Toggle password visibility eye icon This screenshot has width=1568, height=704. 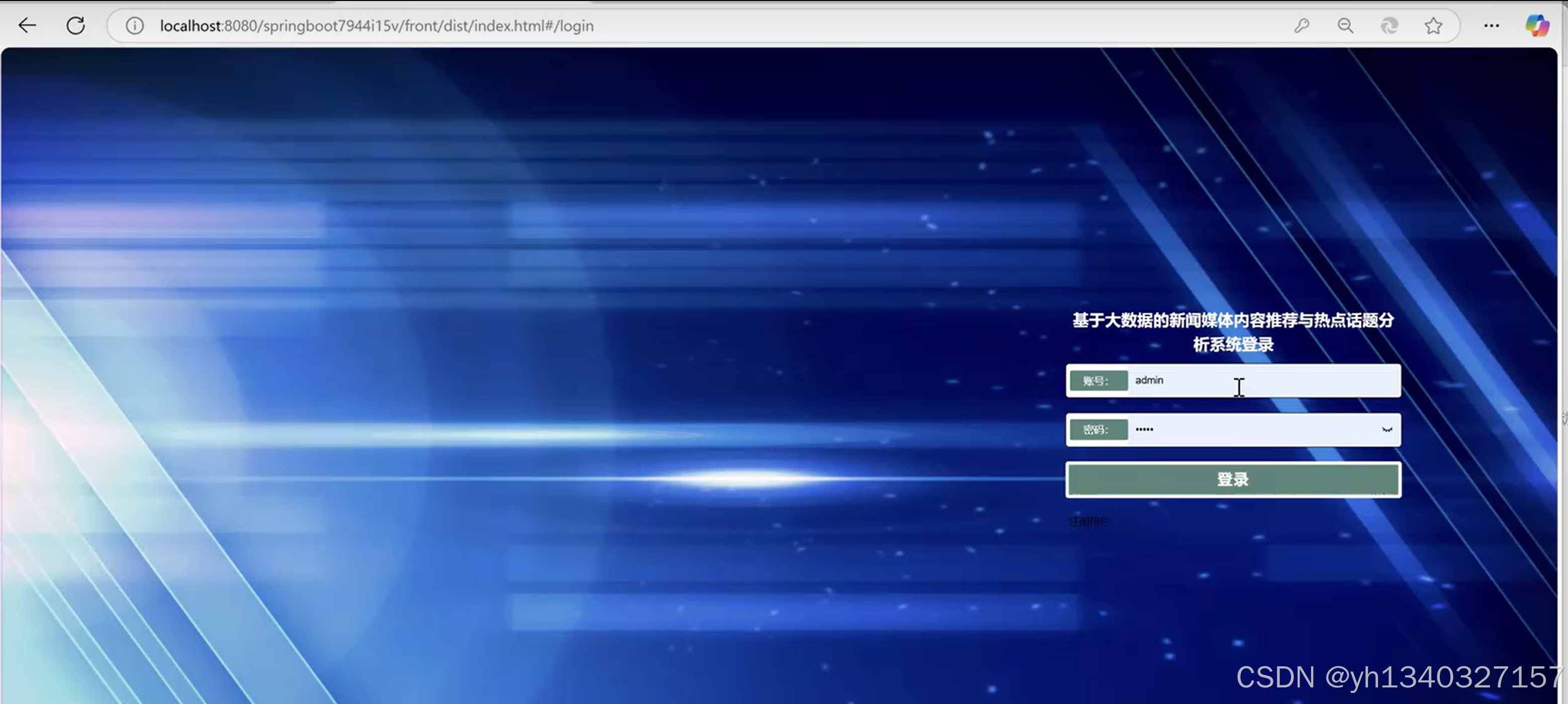point(1387,430)
